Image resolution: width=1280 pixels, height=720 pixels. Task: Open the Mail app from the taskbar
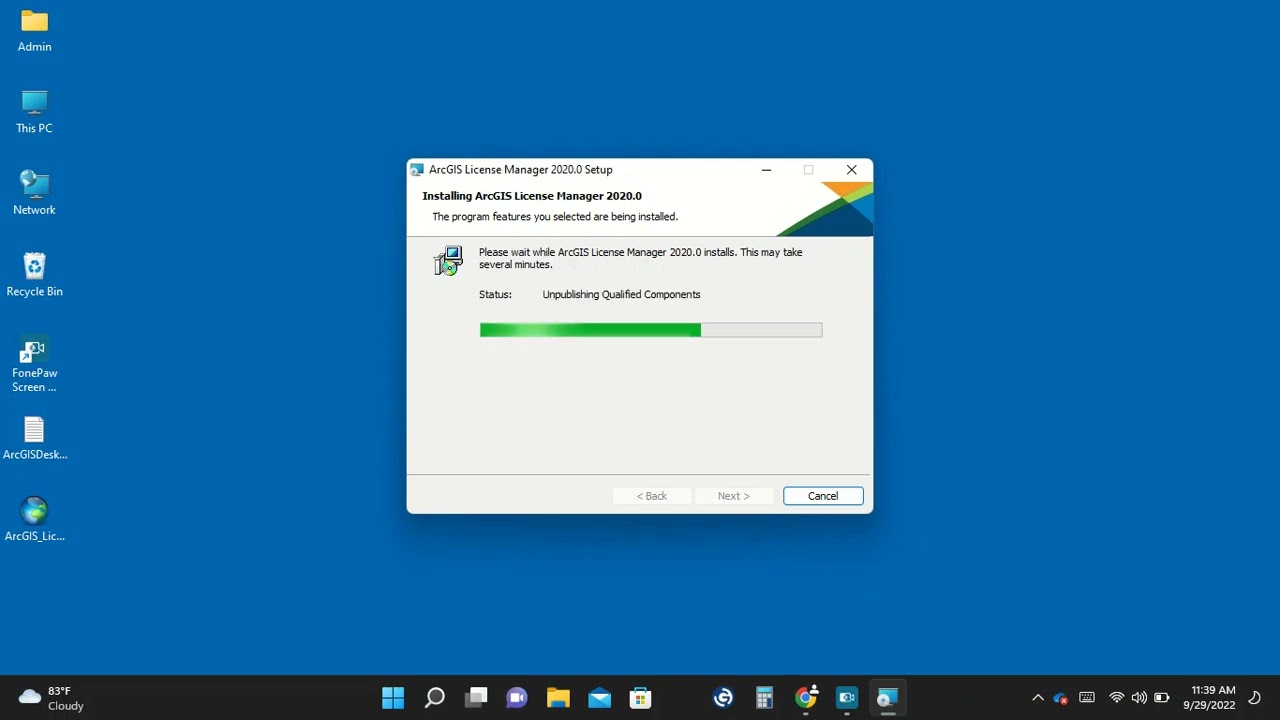point(599,698)
